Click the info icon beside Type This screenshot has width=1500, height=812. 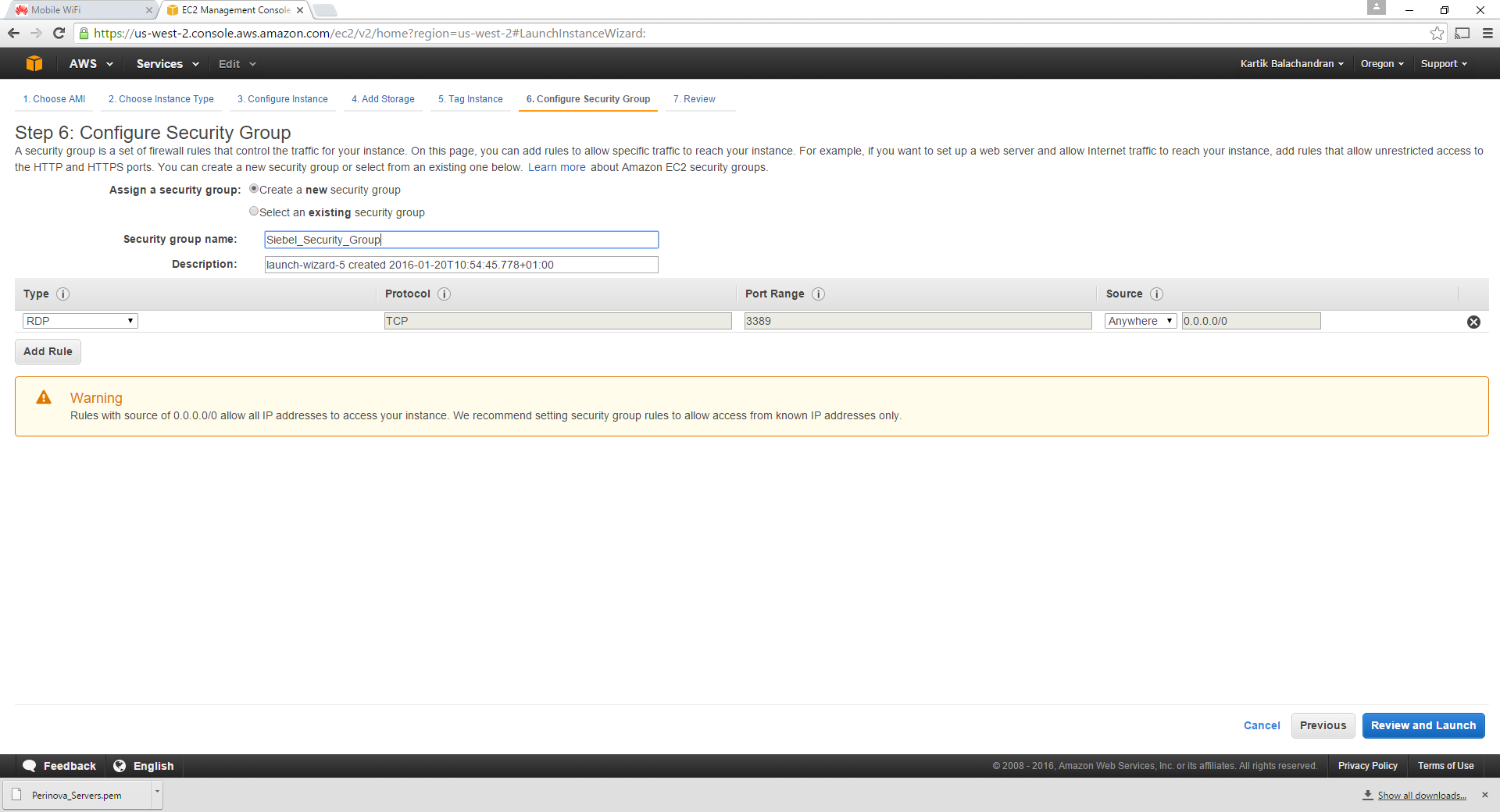(63, 294)
